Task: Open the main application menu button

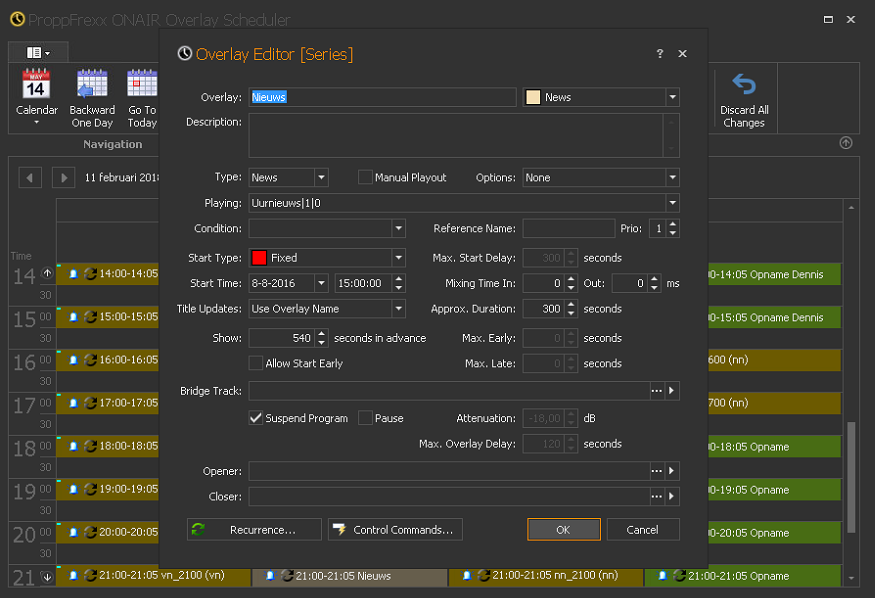Action: 38,52
